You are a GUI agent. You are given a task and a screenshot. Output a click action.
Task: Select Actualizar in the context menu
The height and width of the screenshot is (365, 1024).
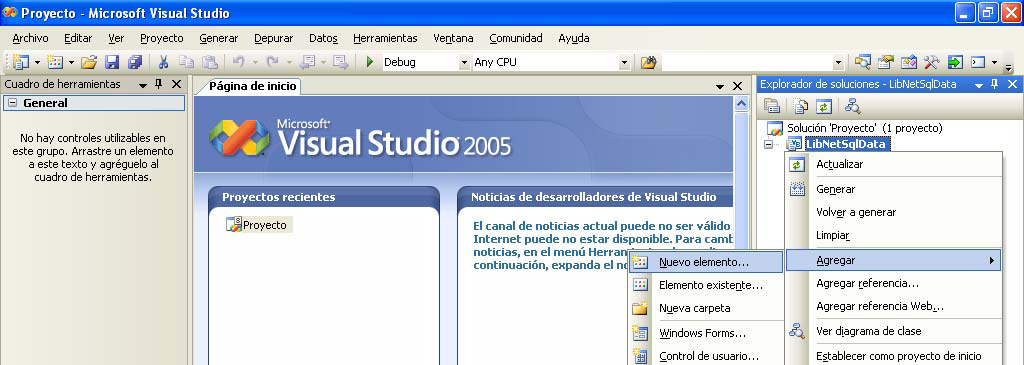(893, 165)
